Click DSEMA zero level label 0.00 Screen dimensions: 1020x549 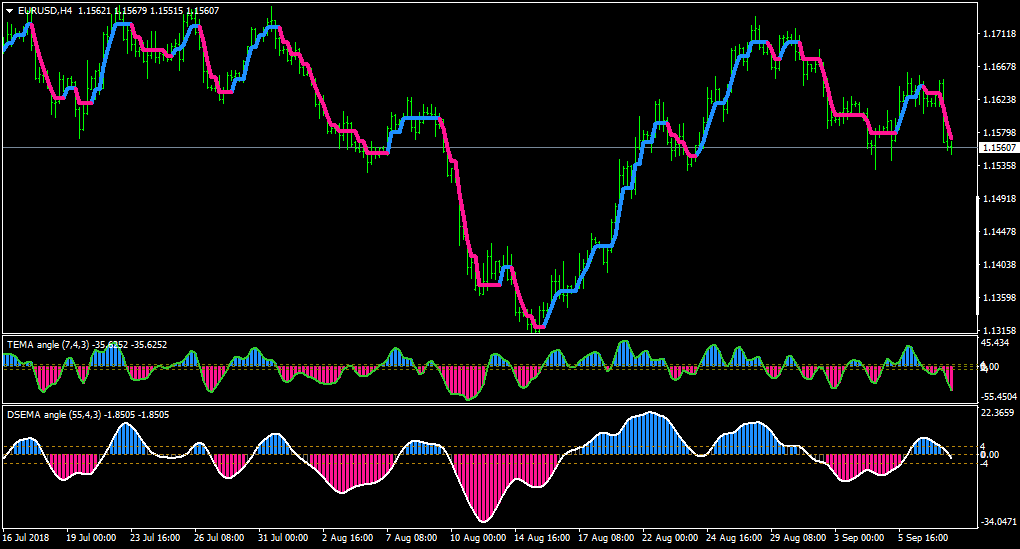coord(990,455)
